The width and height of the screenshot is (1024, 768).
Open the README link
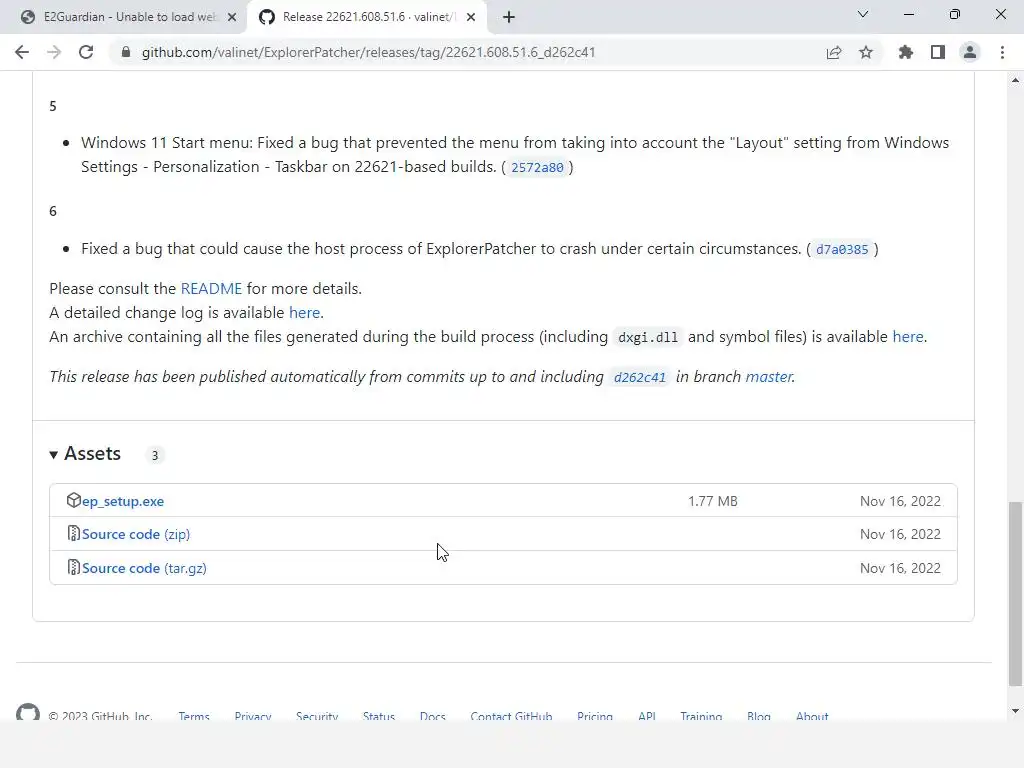(211, 289)
